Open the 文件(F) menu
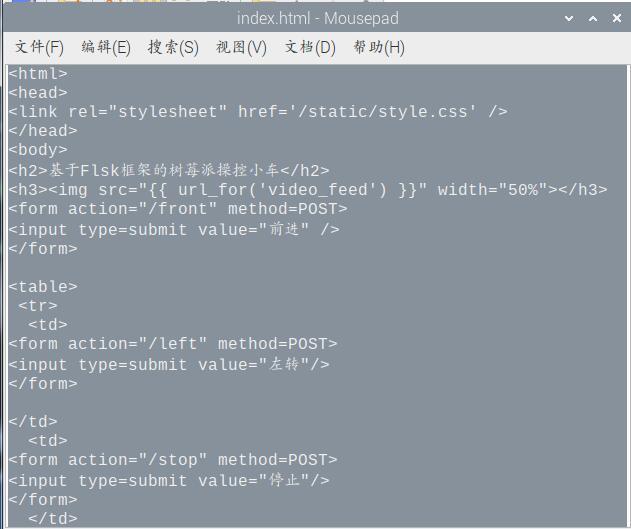Image resolution: width=631 pixels, height=529 pixels. (39, 47)
